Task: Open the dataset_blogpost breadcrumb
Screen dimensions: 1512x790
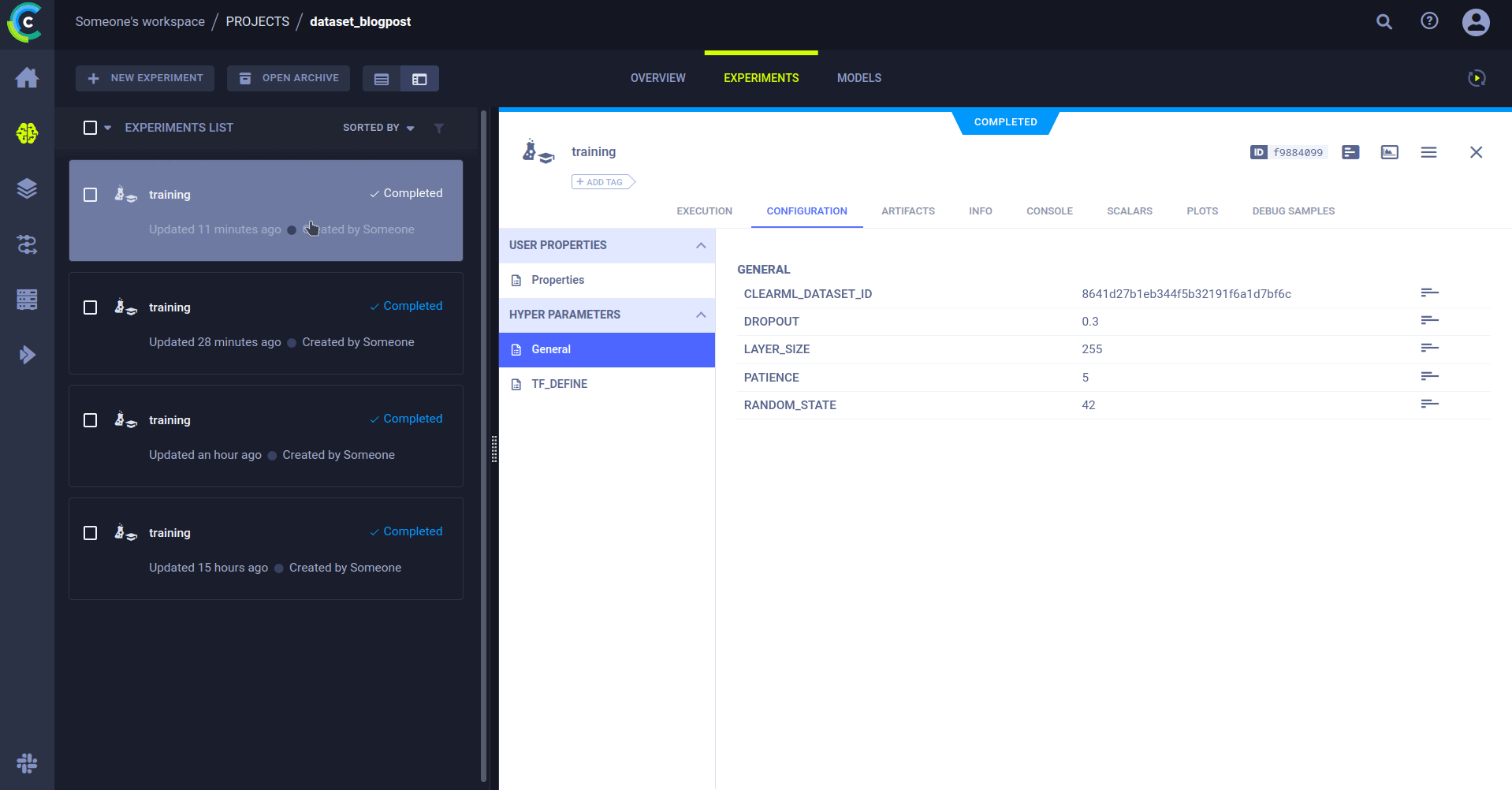Action: (360, 21)
